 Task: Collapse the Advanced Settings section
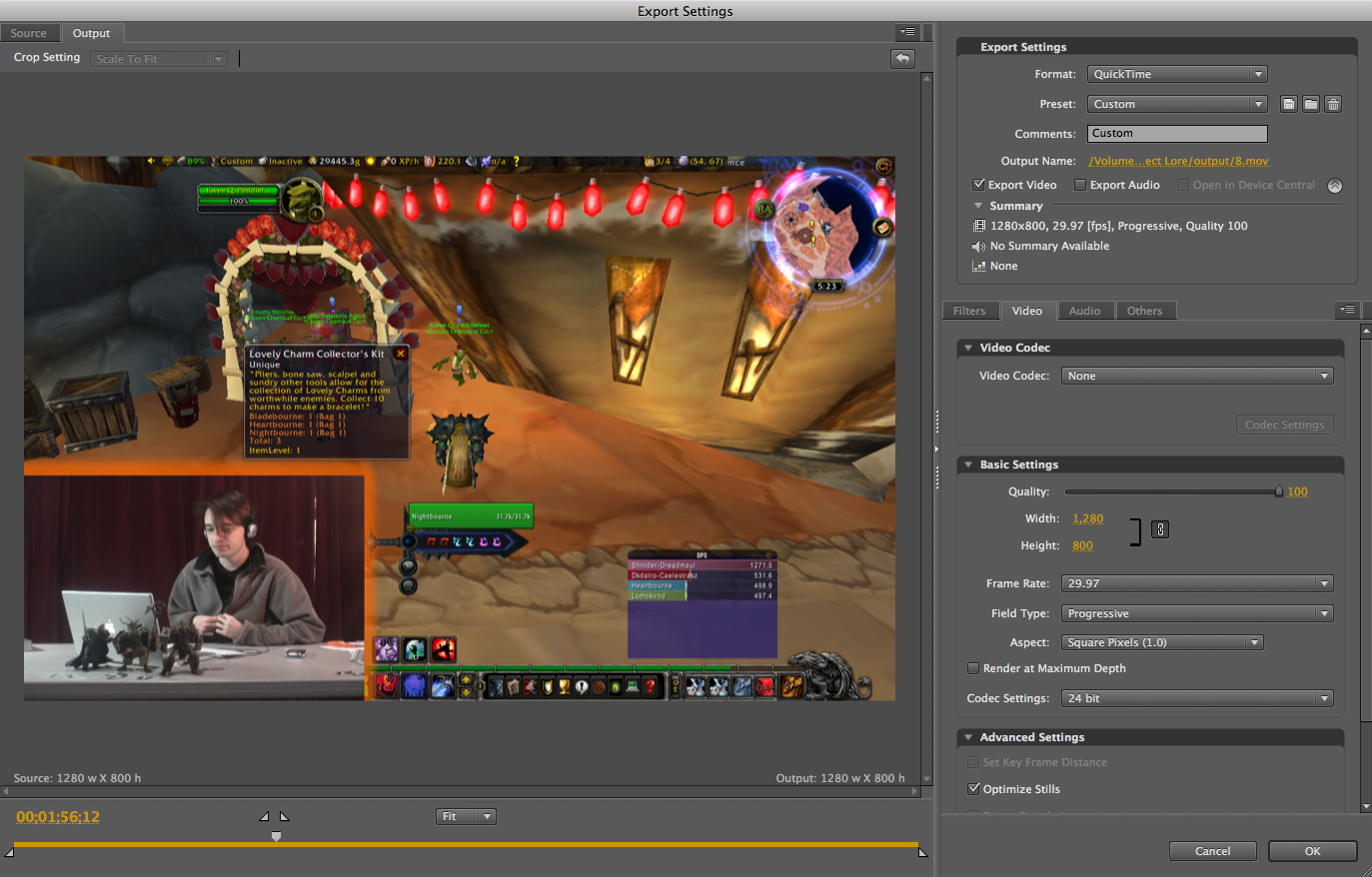tap(967, 737)
